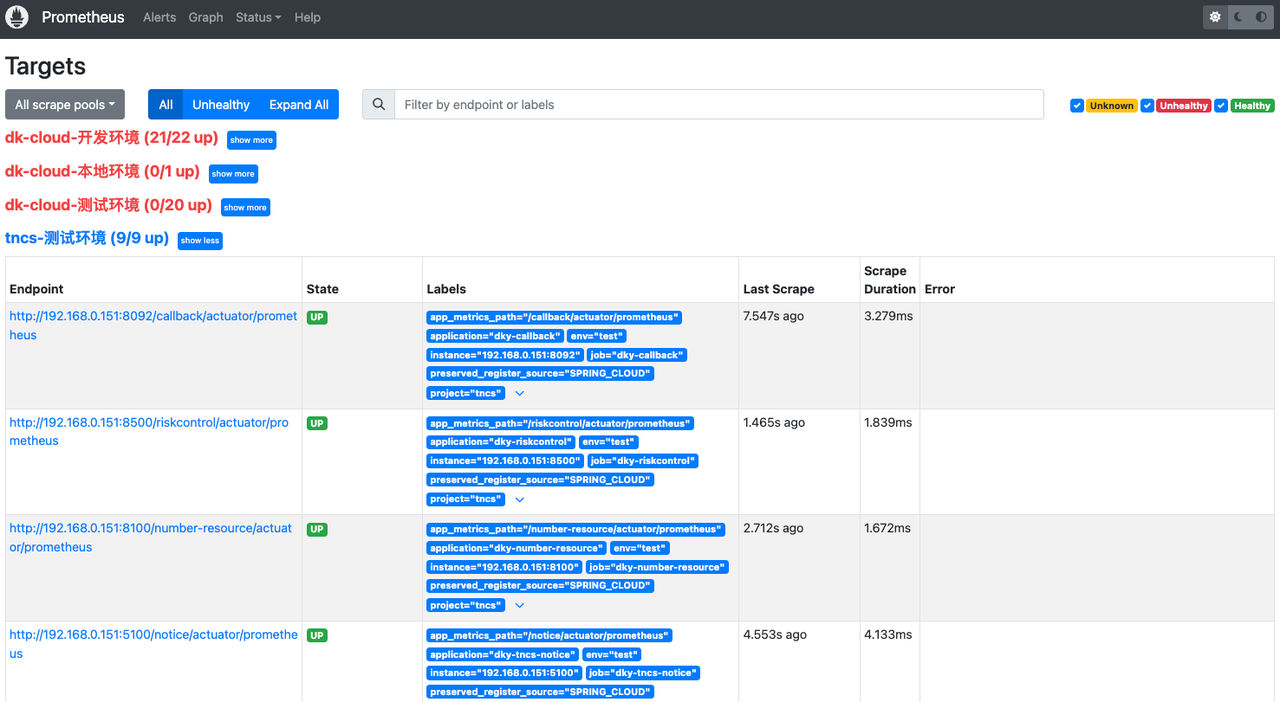Image resolution: width=1280 pixels, height=702 pixels.
Task: Expand labels chevron for dky-callback target
Action: pyautogui.click(x=519, y=394)
